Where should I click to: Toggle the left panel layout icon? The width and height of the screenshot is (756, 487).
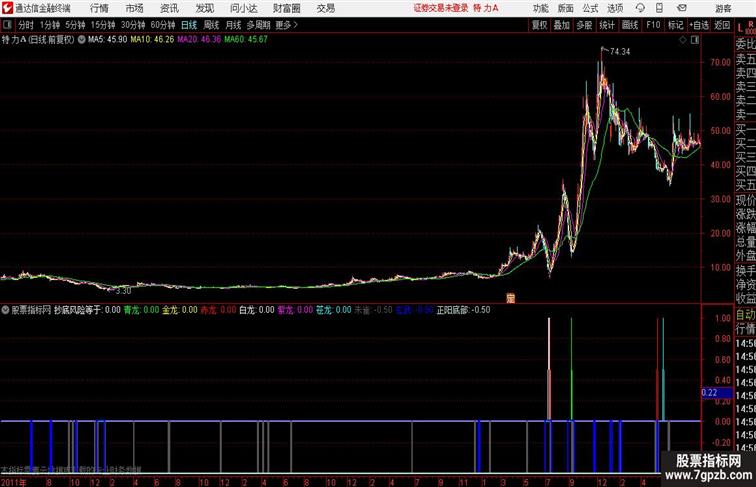coord(7,25)
